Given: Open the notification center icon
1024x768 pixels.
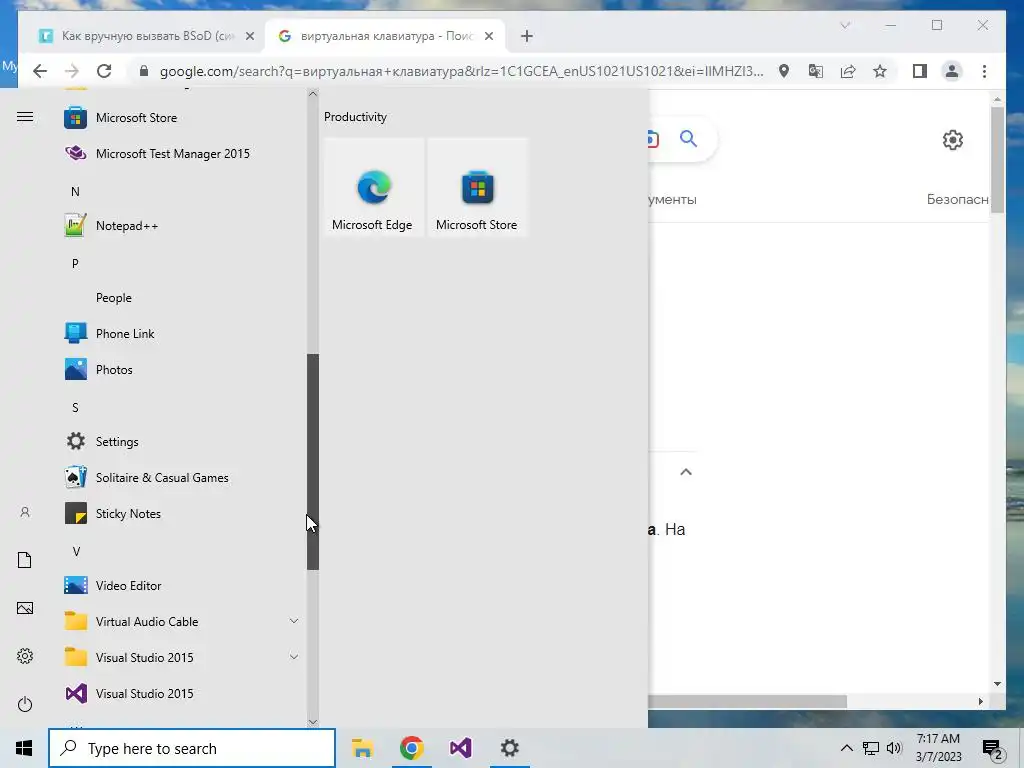Looking at the screenshot, I should tap(993, 749).
